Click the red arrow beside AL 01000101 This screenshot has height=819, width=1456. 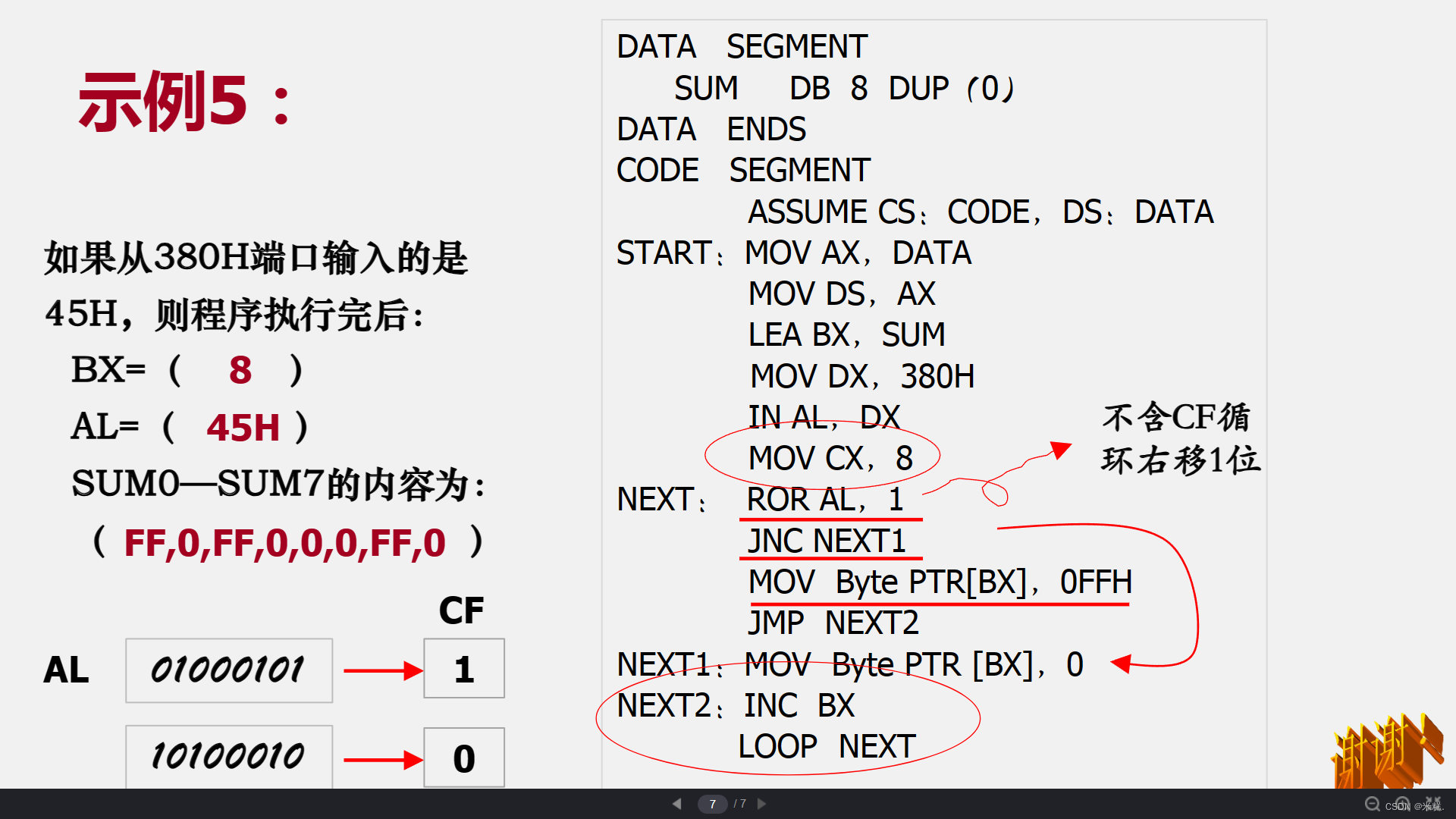click(382, 670)
